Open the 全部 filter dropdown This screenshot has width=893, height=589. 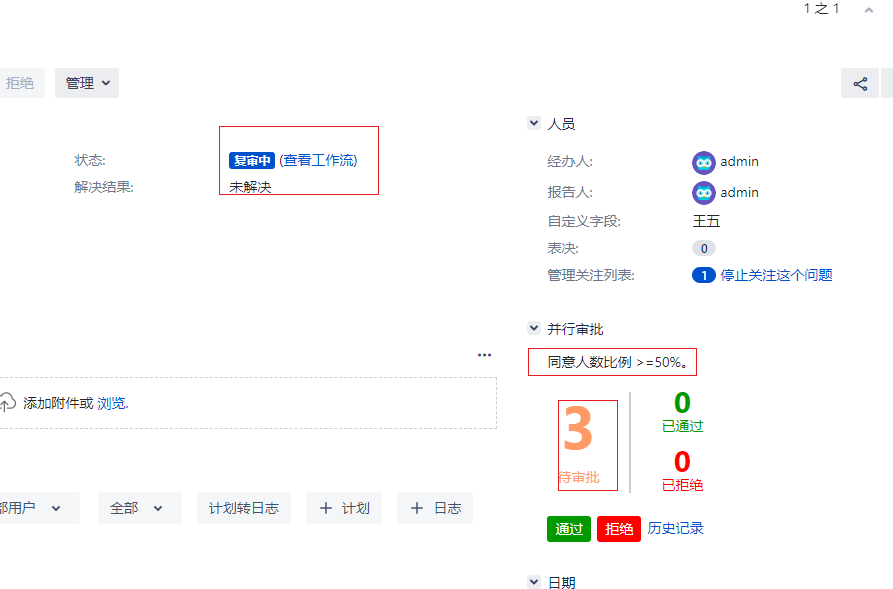click(x=139, y=508)
